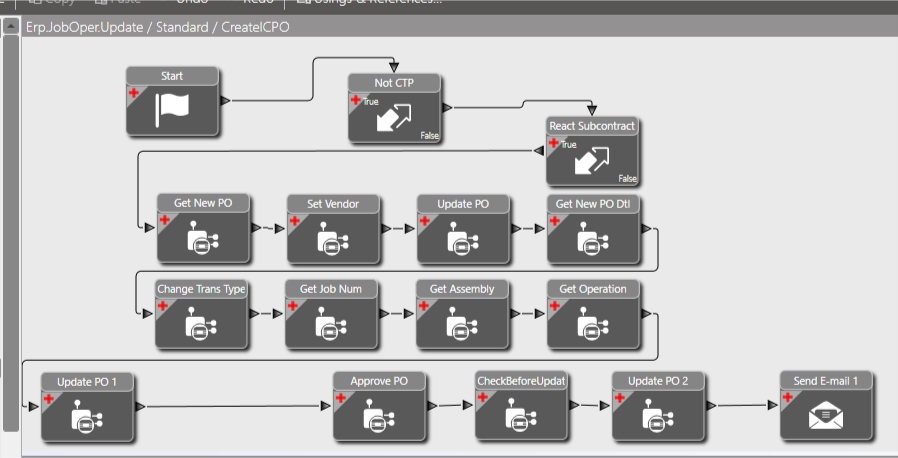Click red plus on Not CTP node
Screen dimensions: 898x458
pos(356,100)
